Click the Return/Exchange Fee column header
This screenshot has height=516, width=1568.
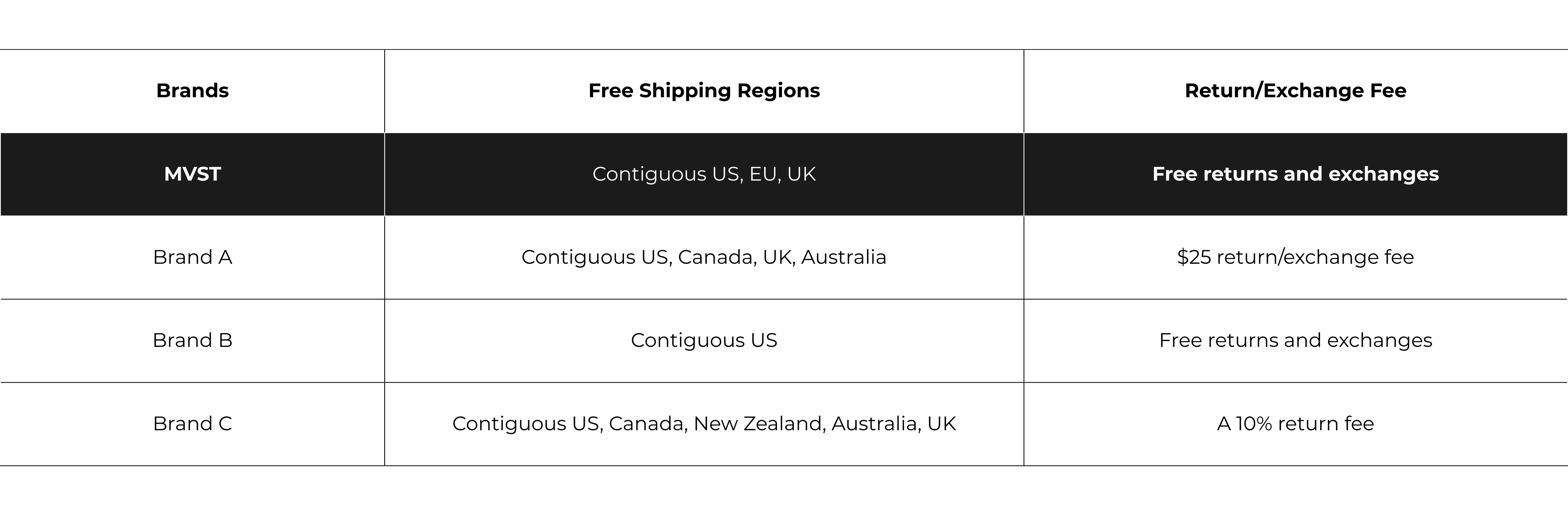[x=1295, y=91]
